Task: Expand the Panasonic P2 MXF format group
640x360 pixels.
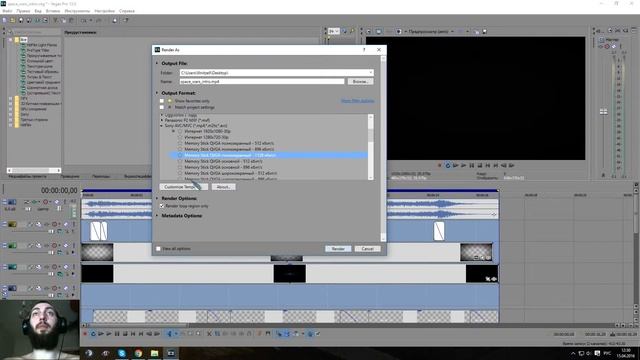Action: click(x=162, y=120)
